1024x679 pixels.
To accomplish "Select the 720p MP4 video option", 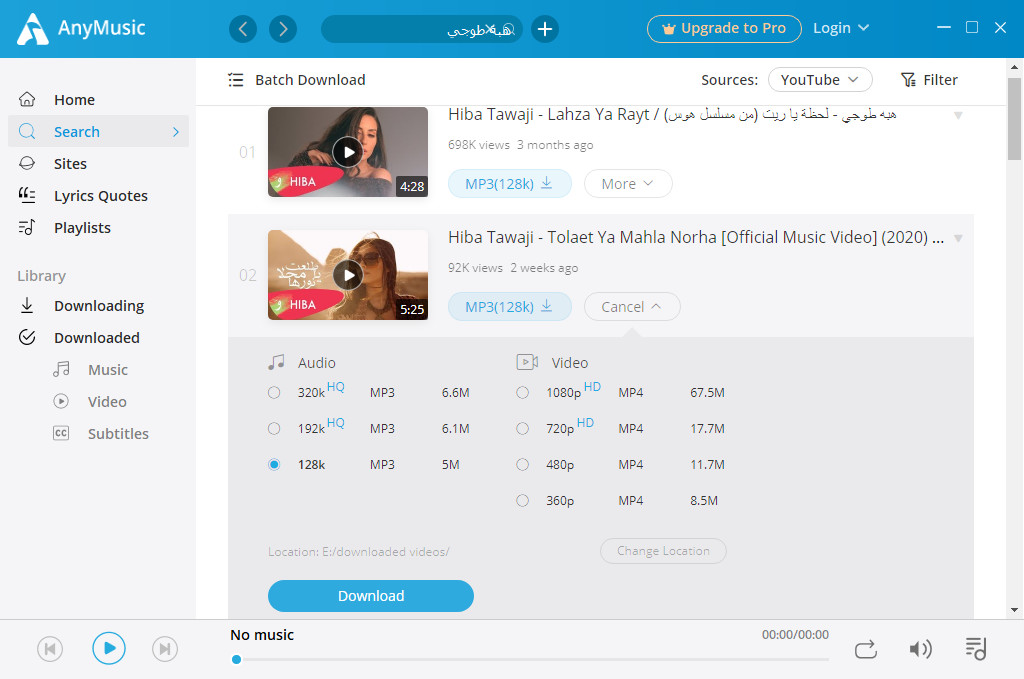I will click(522, 428).
